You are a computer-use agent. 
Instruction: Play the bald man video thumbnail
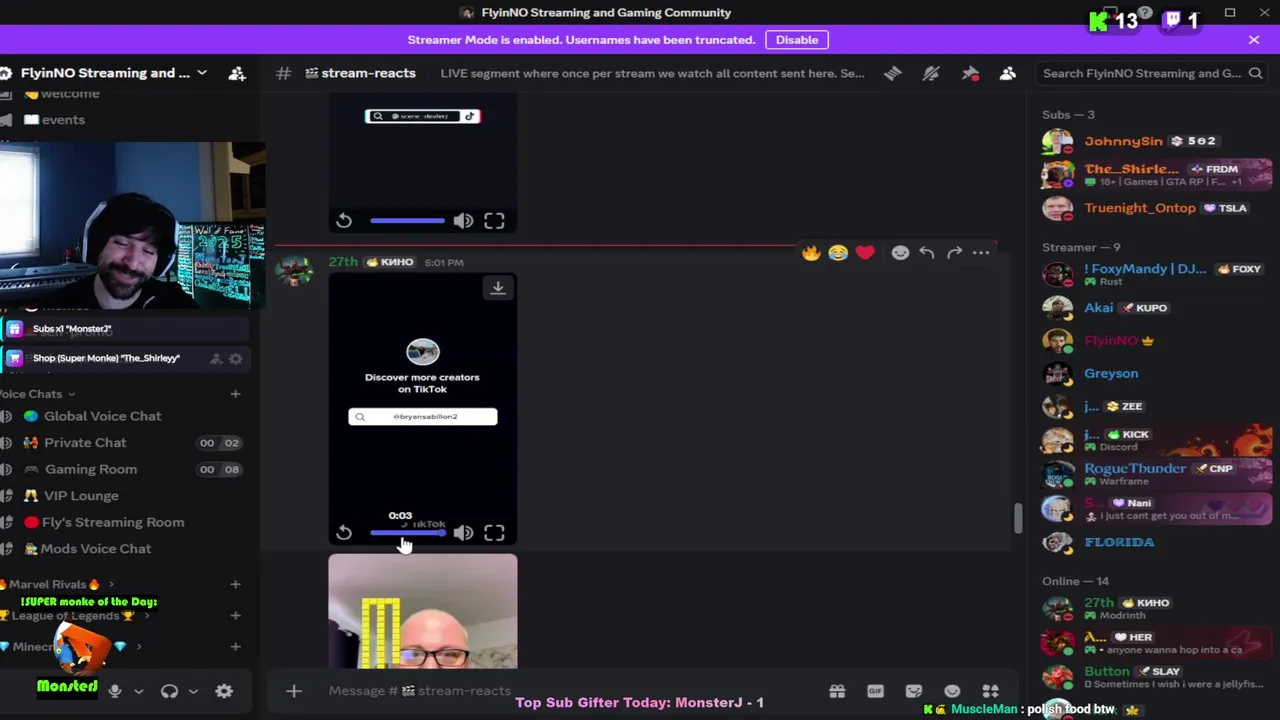[423, 611]
